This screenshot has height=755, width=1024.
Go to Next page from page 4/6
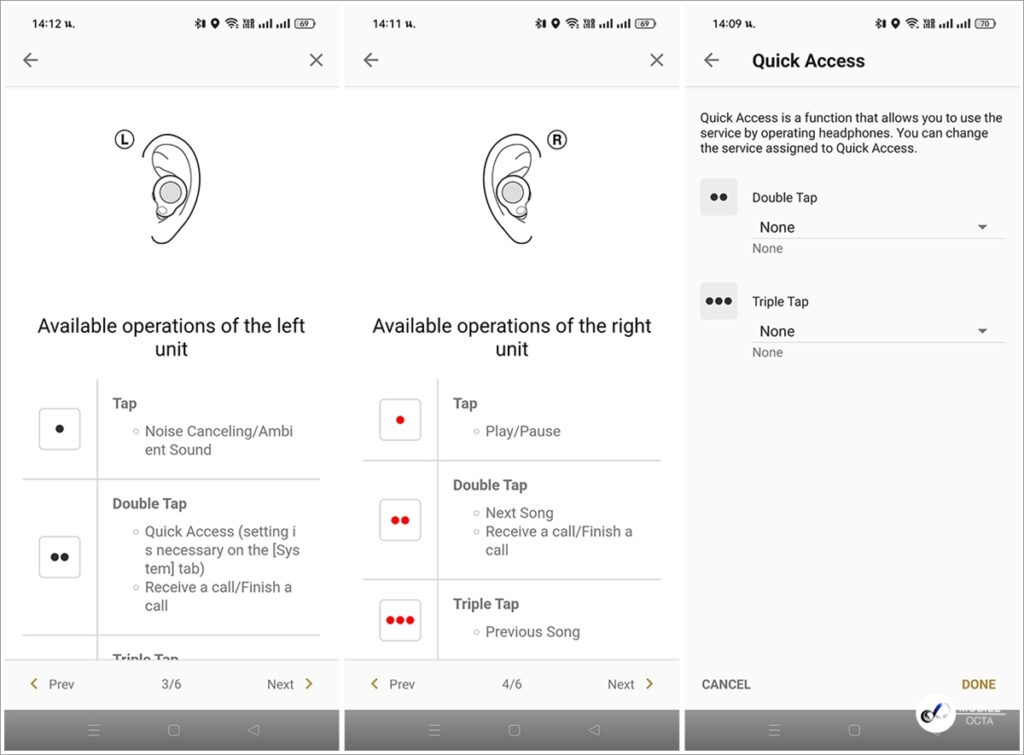pos(631,684)
